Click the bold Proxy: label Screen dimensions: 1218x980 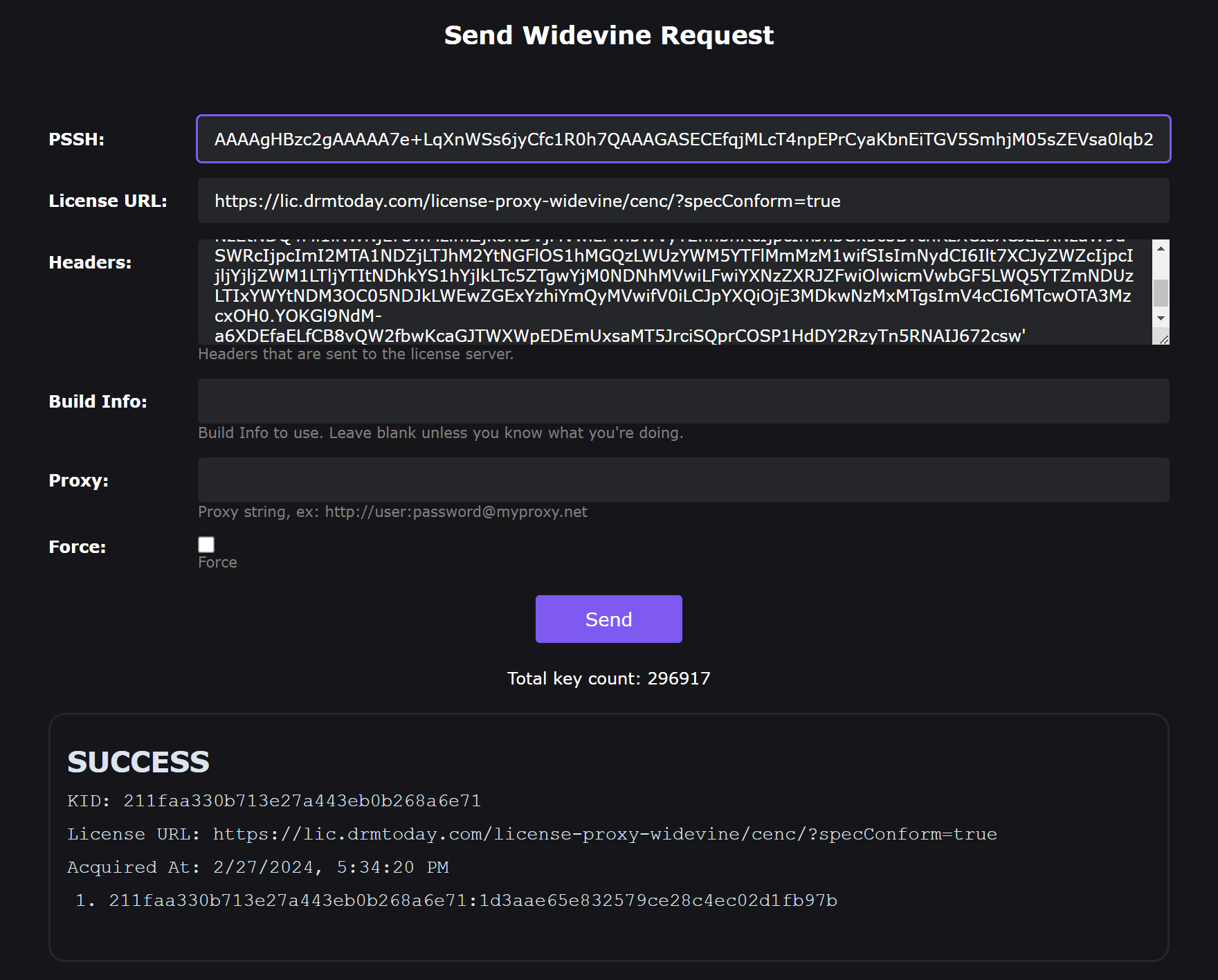[x=78, y=481]
